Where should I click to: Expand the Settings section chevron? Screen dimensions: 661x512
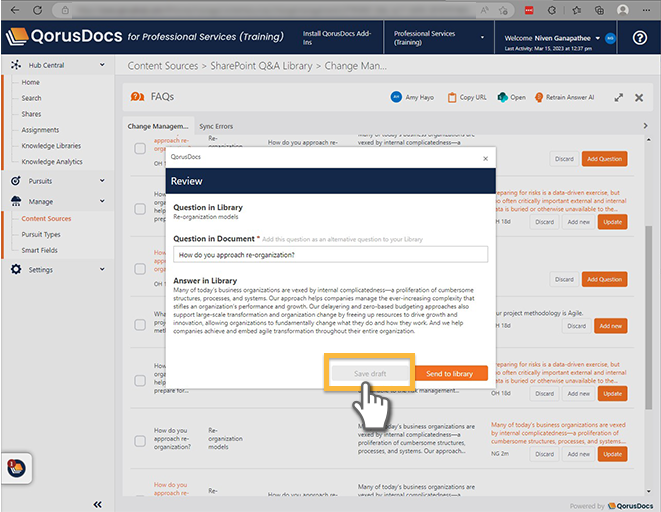tap(102, 269)
